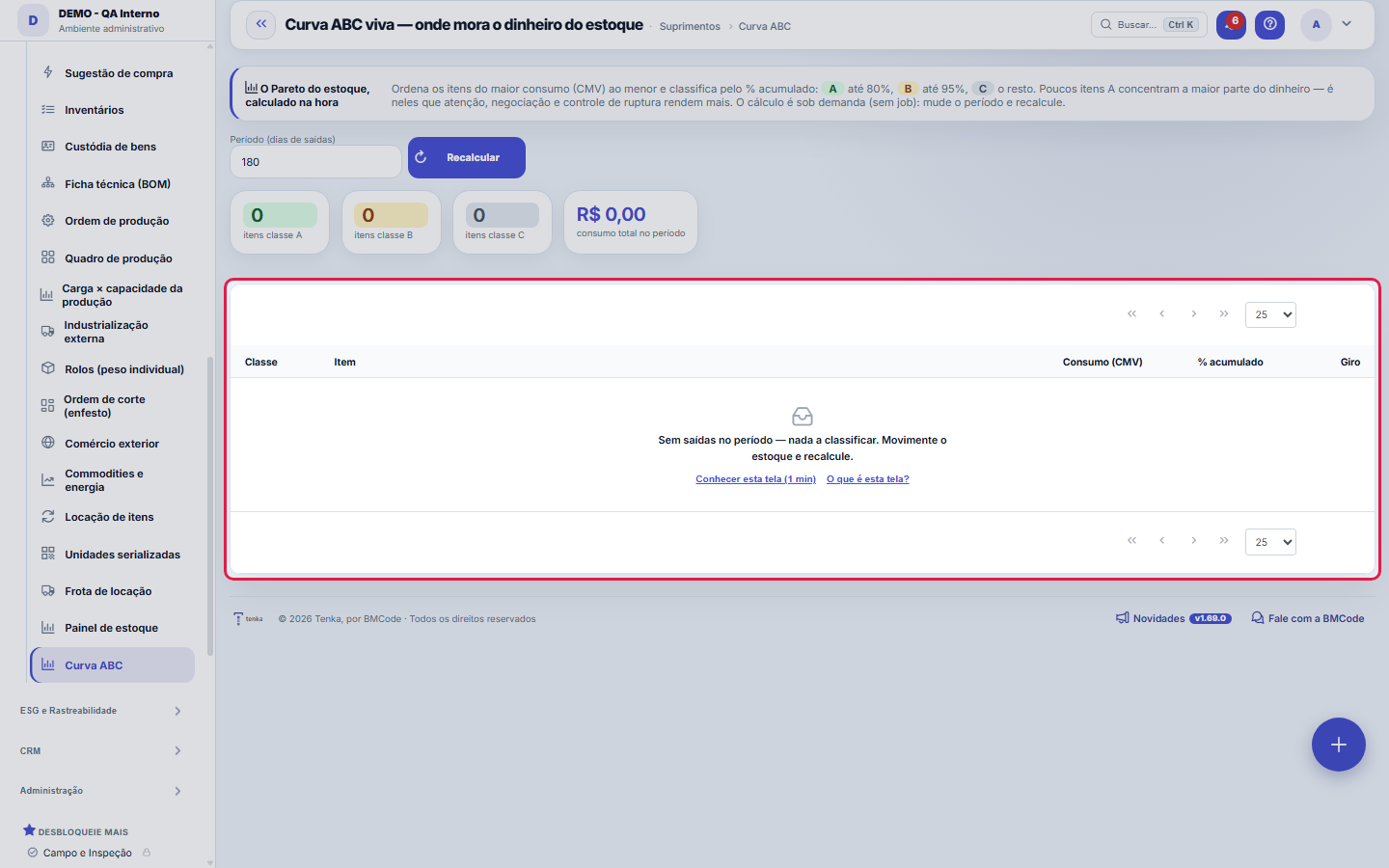Open Unidades serializadas sidebar item

tap(112, 555)
